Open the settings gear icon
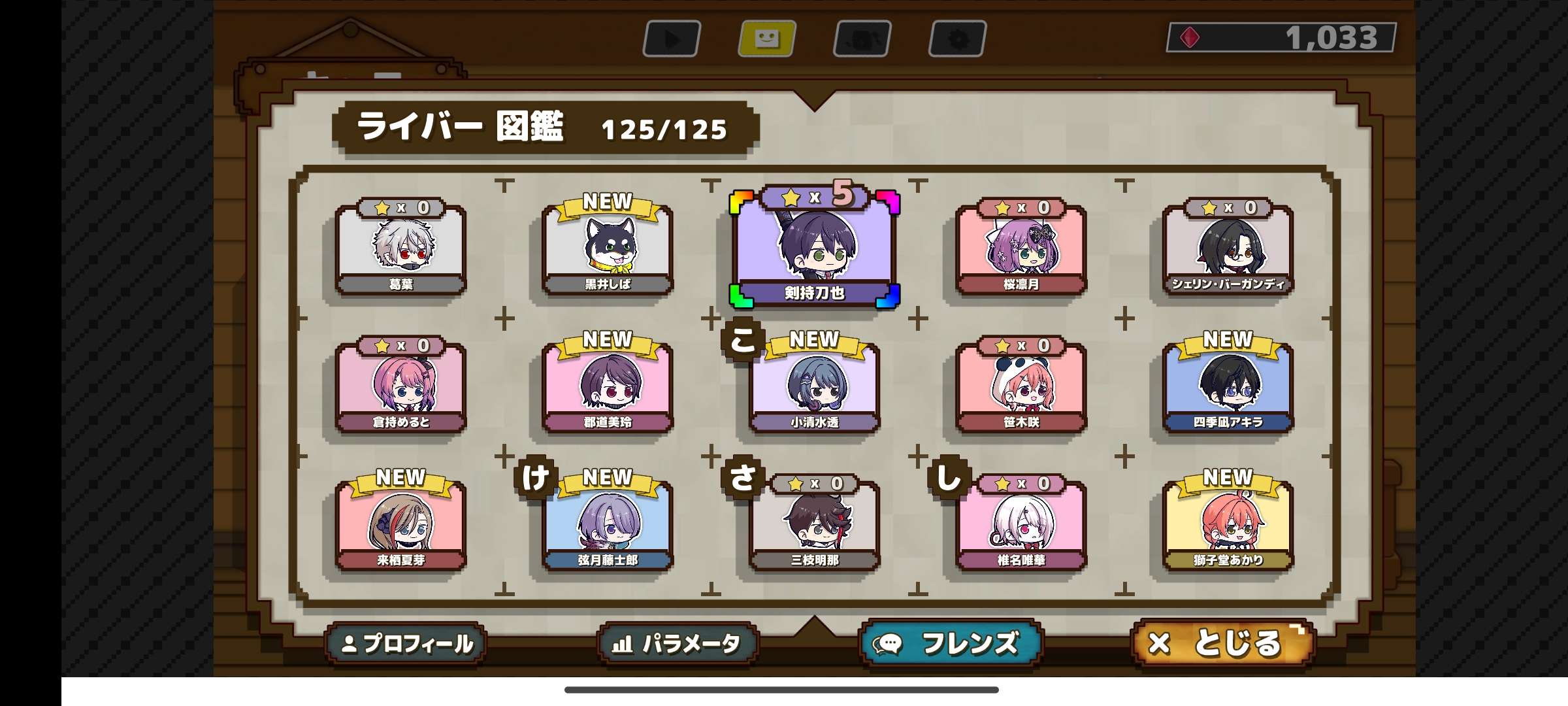This screenshot has height=706, width=1568. tap(958, 39)
